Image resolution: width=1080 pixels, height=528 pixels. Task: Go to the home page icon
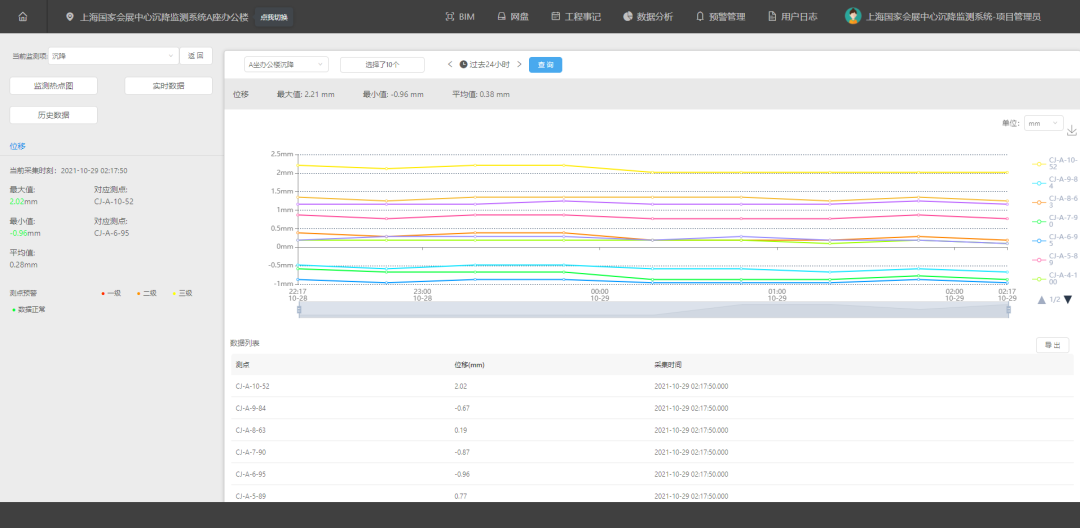[23, 17]
